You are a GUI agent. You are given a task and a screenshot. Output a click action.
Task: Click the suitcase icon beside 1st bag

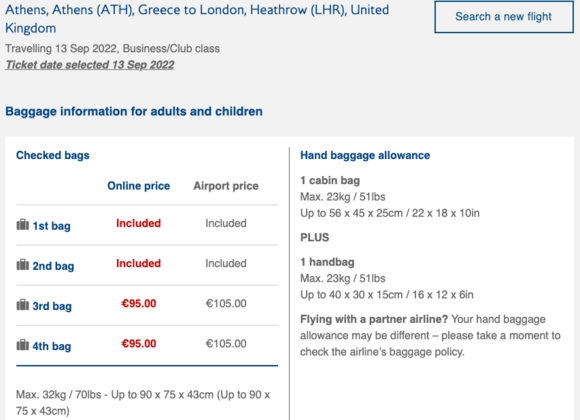pos(23,225)
